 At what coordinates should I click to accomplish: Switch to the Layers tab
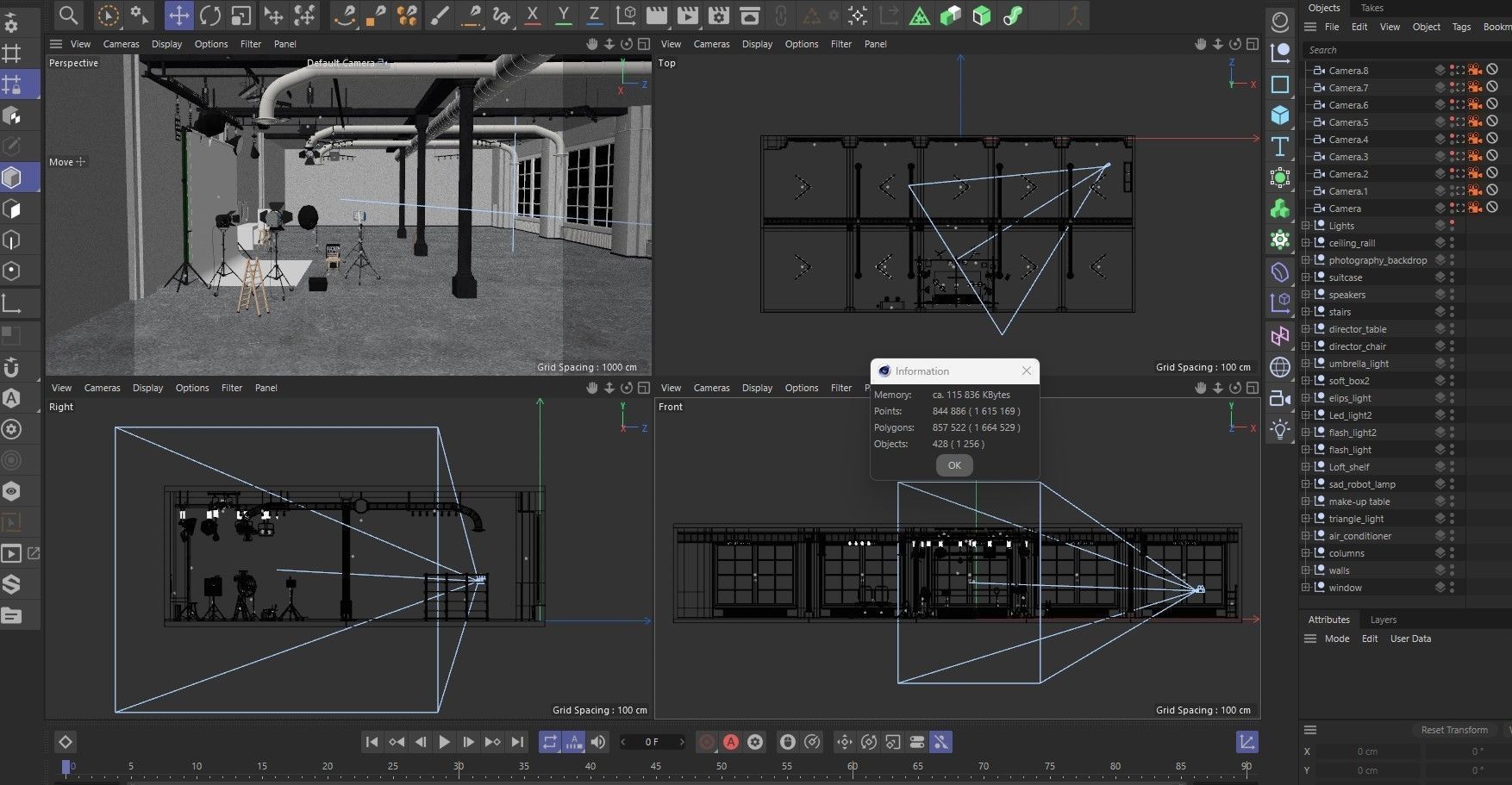[1383, 620]
